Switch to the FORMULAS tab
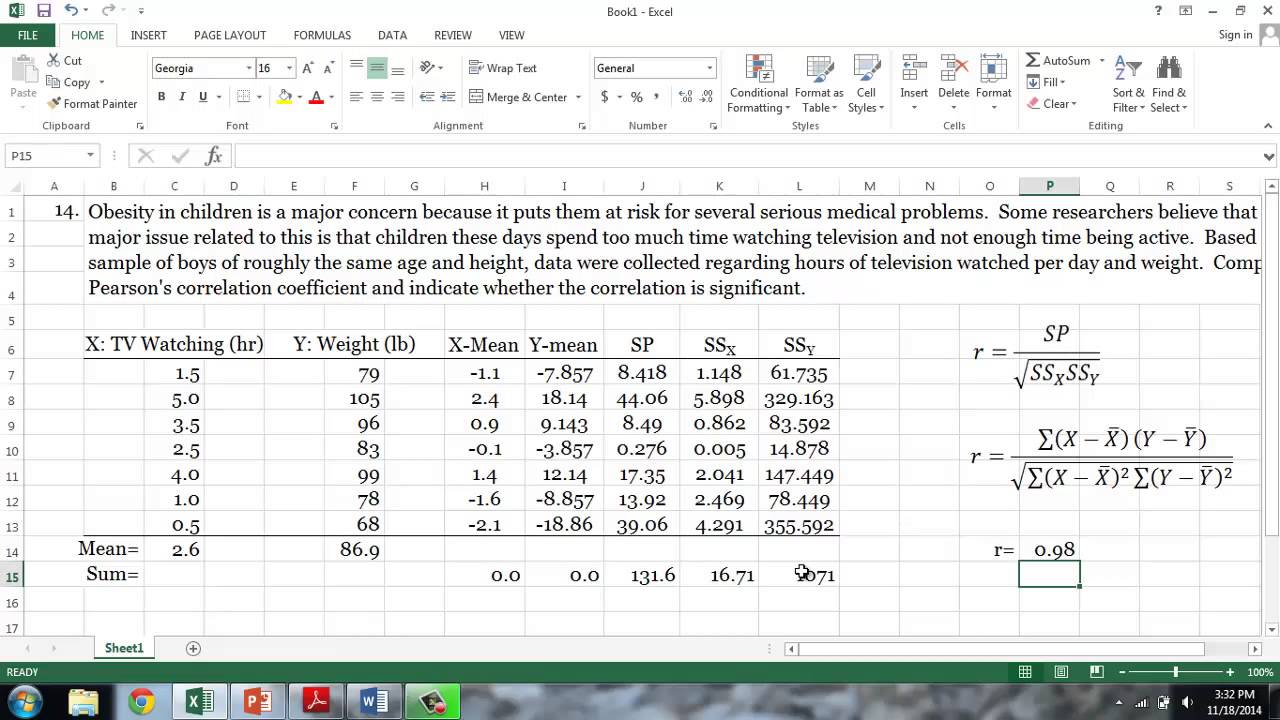This screenshot has height=720, width=1280. 322,35
